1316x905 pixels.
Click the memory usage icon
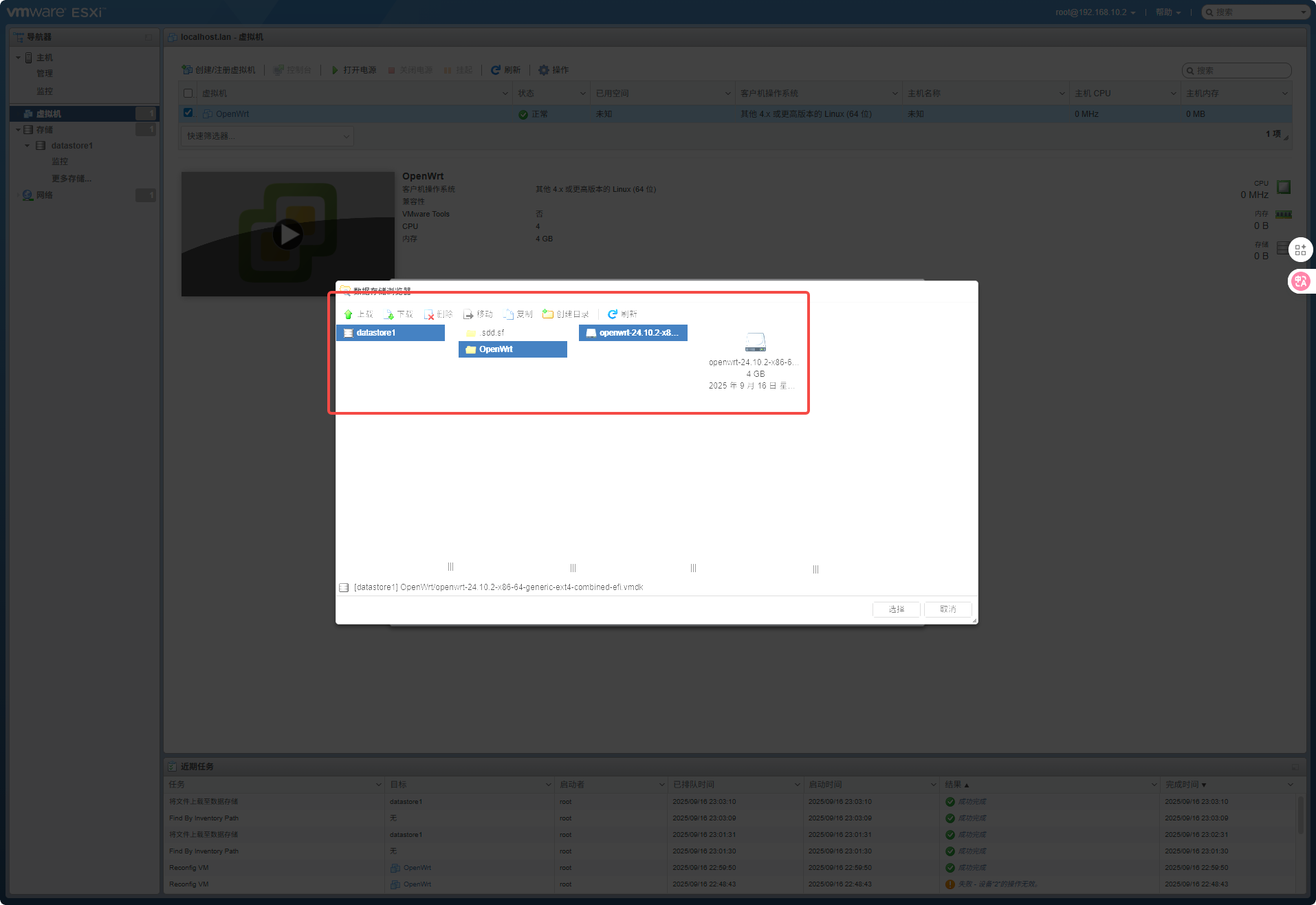pos(1284,215)
